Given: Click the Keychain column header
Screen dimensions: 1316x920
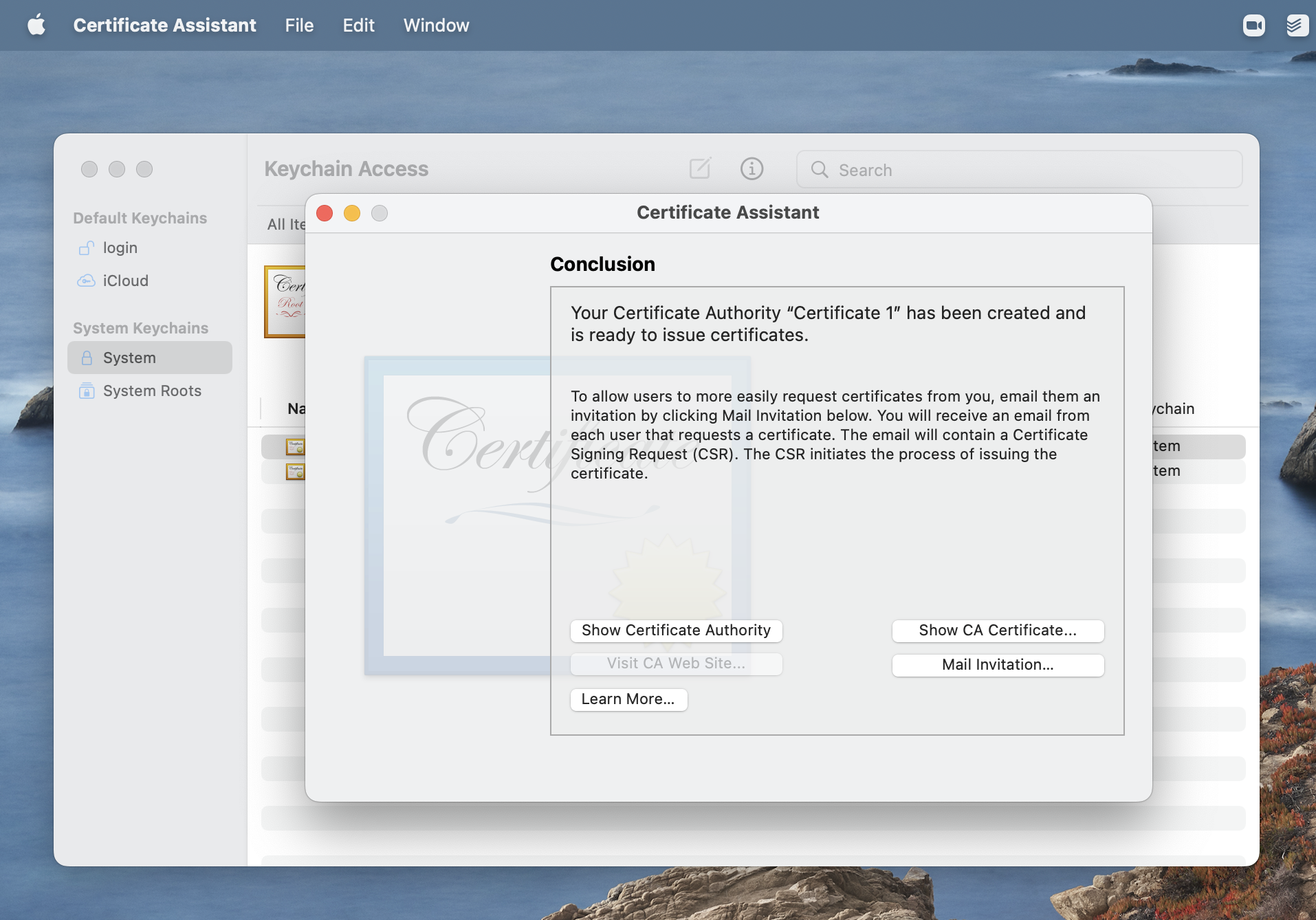Looking at the screenshot, I should (1174, 408).
